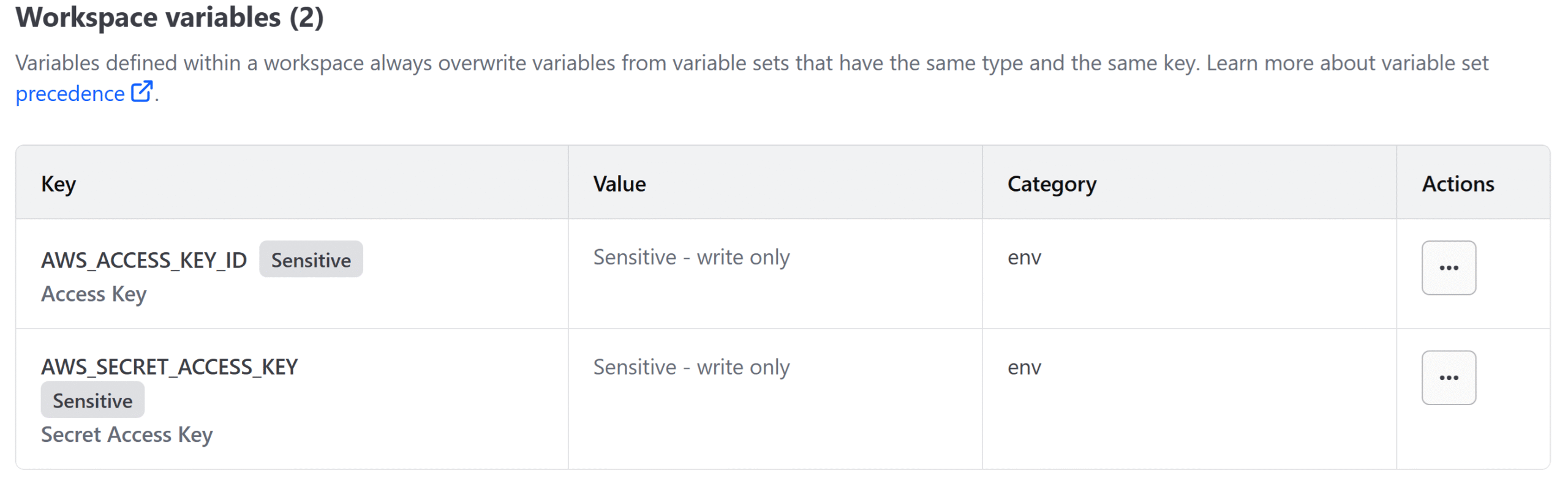Select the AWS_SECRET_ACCESS_KEY key name
The height and width of the screenshot is (481, 1568).
point(170,367)
